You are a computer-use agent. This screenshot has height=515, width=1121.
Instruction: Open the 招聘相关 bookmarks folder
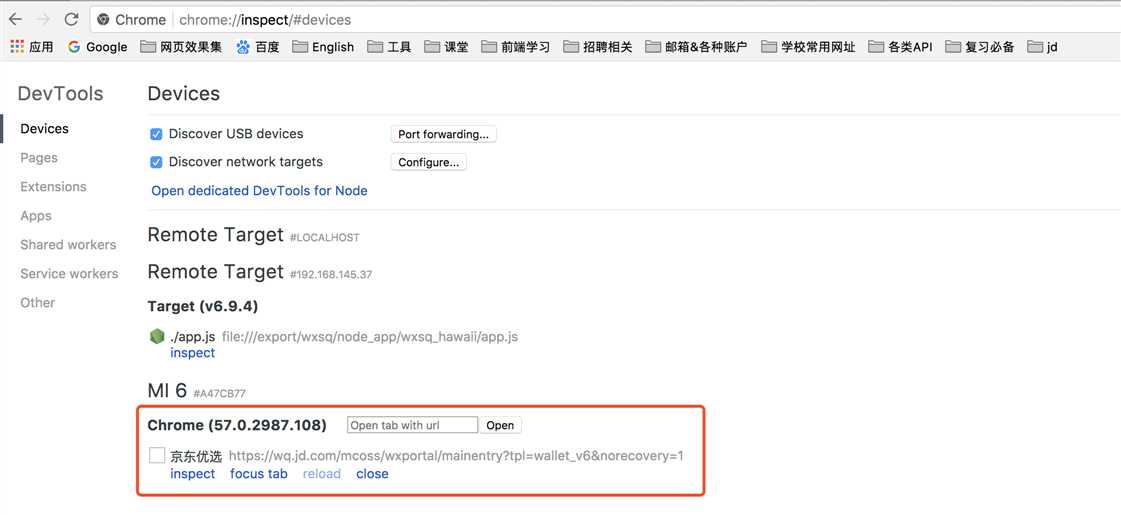tap(598, 47)
